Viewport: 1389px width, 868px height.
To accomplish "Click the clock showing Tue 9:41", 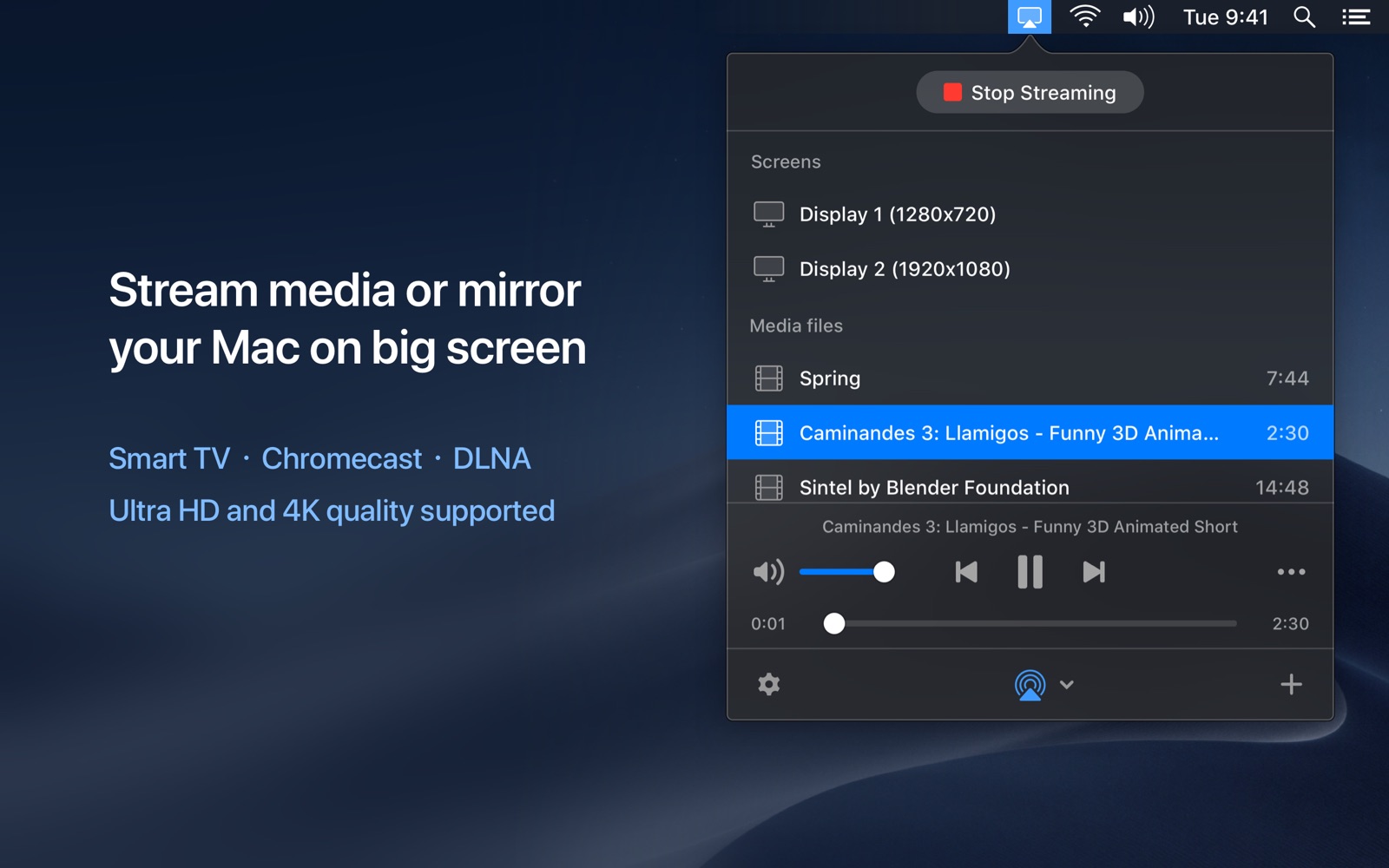I will (1224, 16).
